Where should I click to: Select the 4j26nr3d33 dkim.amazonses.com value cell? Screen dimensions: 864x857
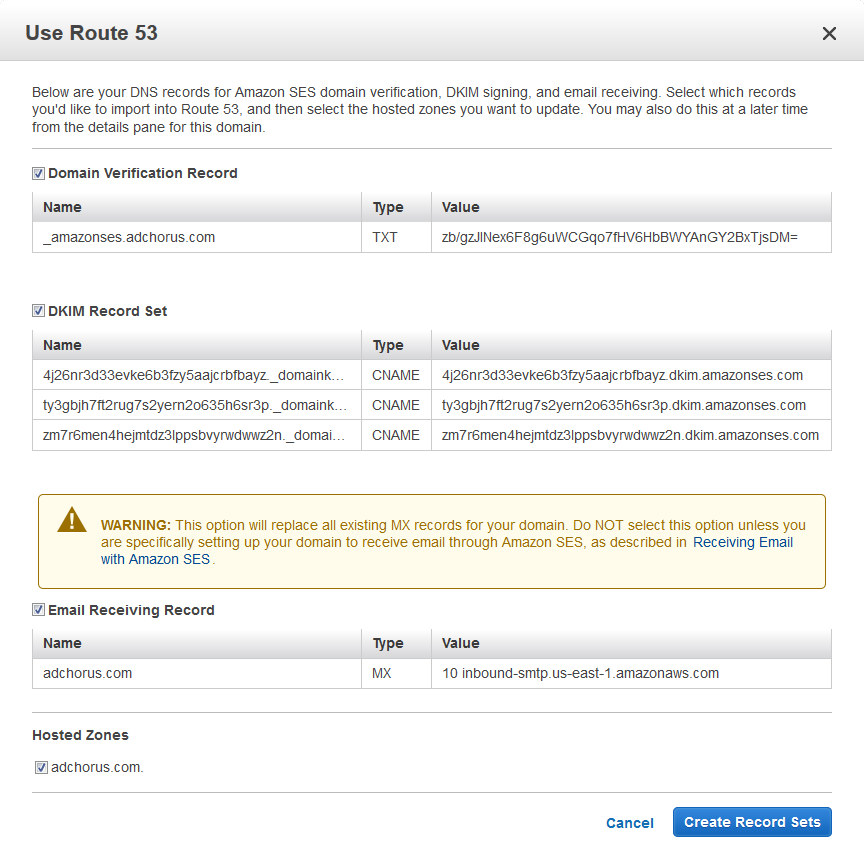point(622,375)
